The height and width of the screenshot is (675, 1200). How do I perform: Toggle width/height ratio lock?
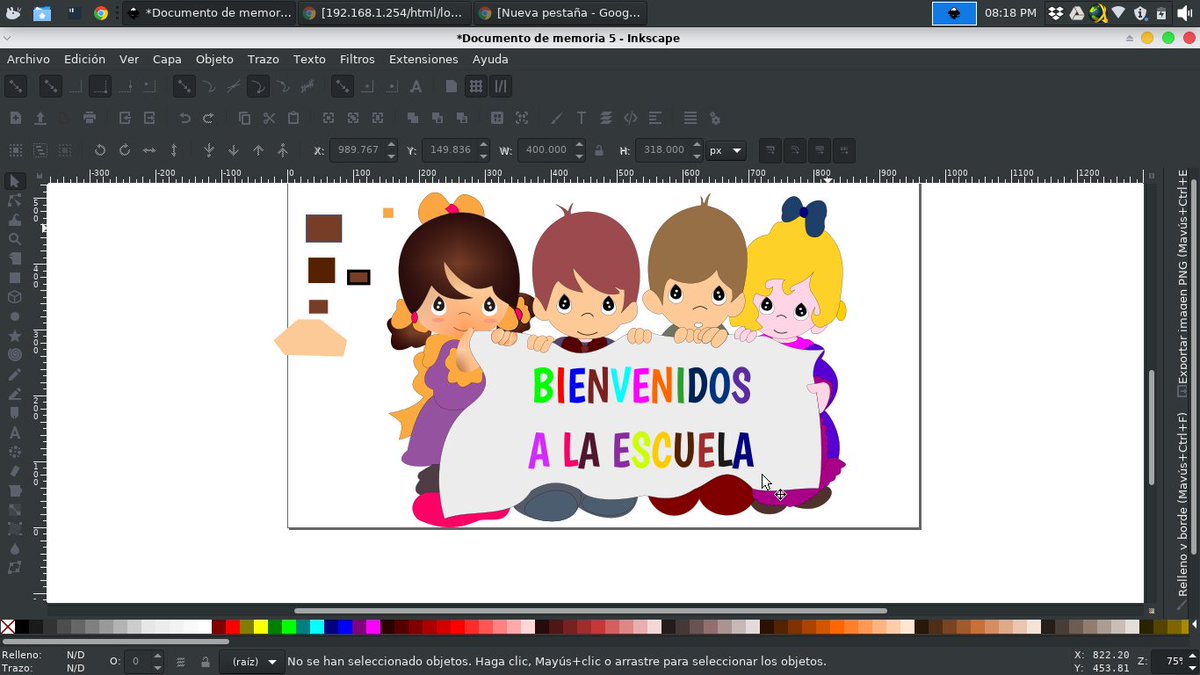click(599, 151)
